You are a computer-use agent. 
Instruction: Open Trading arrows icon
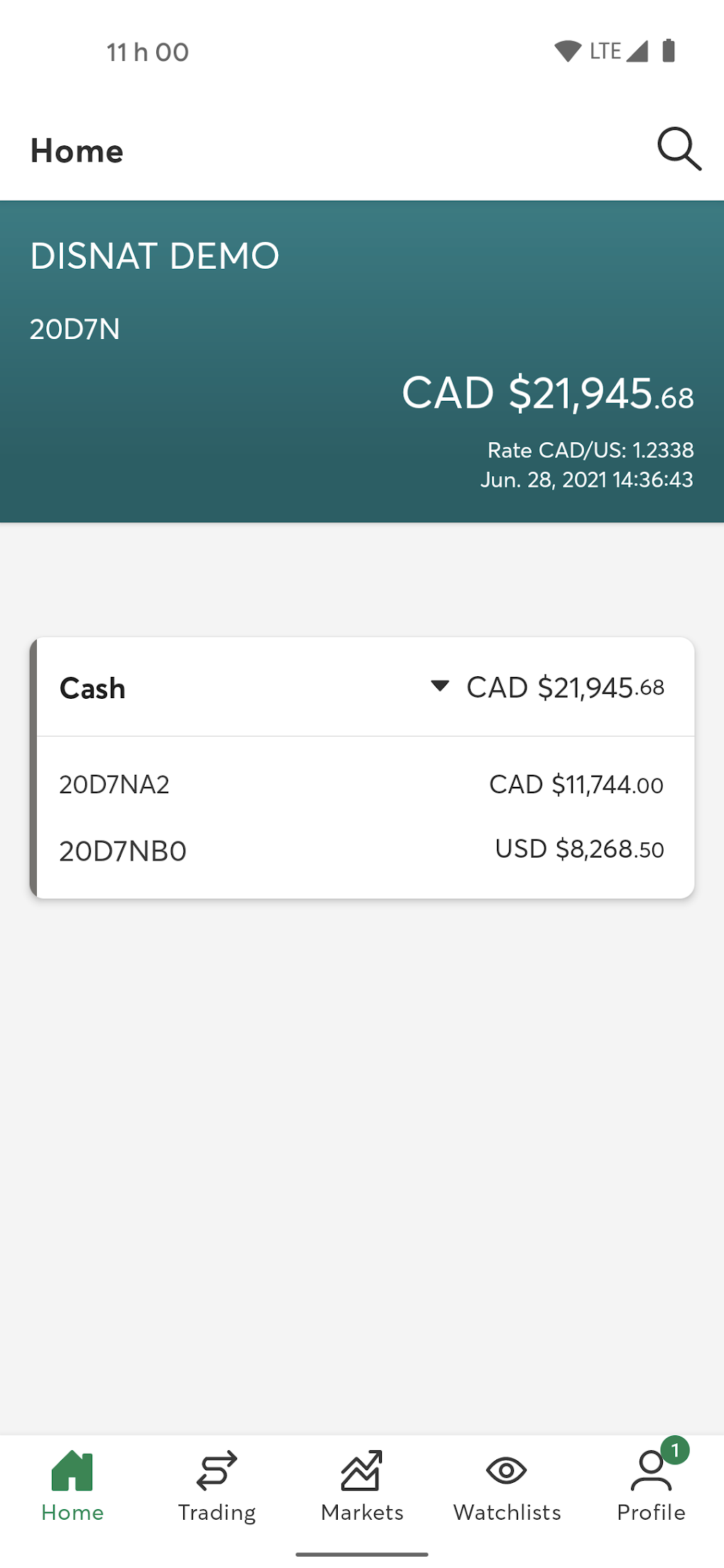point(216,1469)
